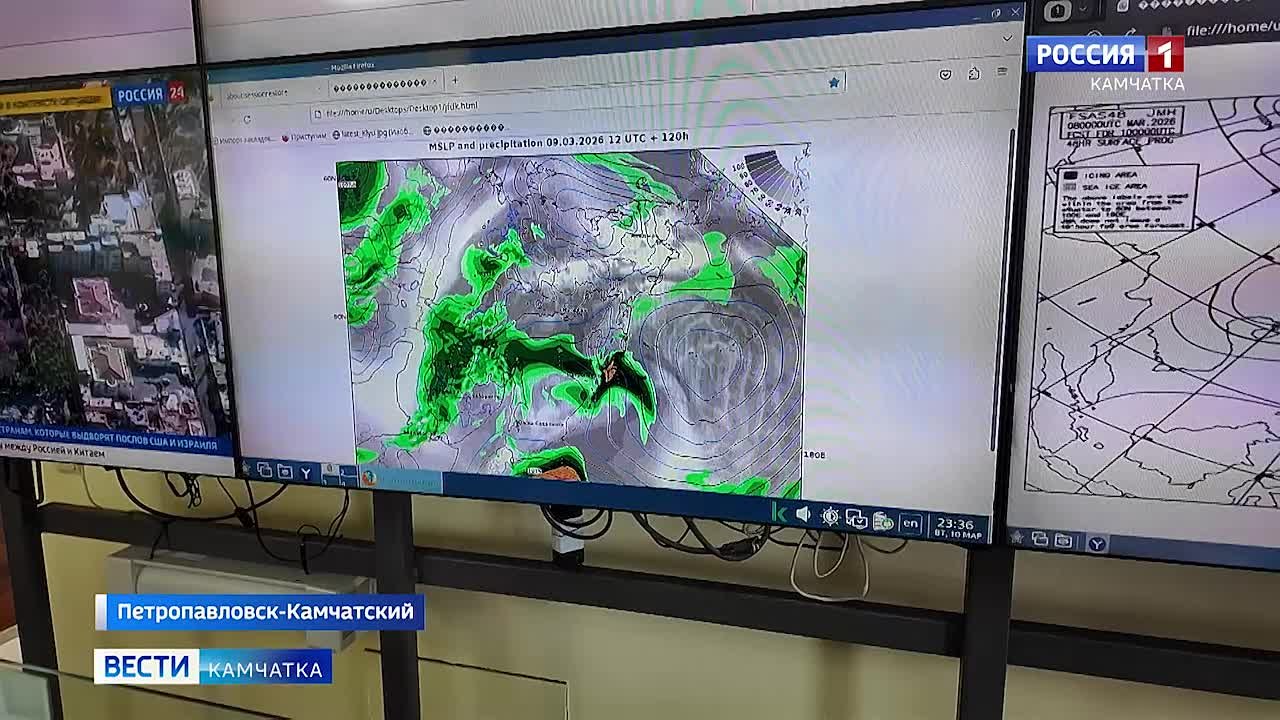Click the bookmark star in the address bar

(833, 83)
